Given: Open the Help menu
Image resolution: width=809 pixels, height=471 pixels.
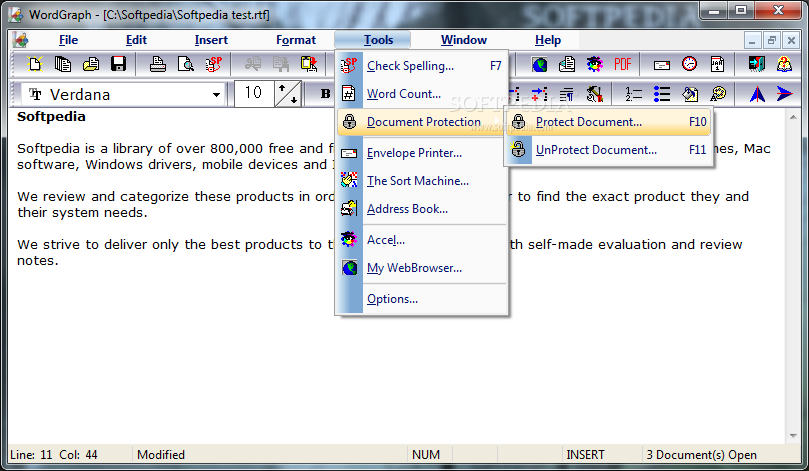Looking at the screenshot, I should [547, 40].
